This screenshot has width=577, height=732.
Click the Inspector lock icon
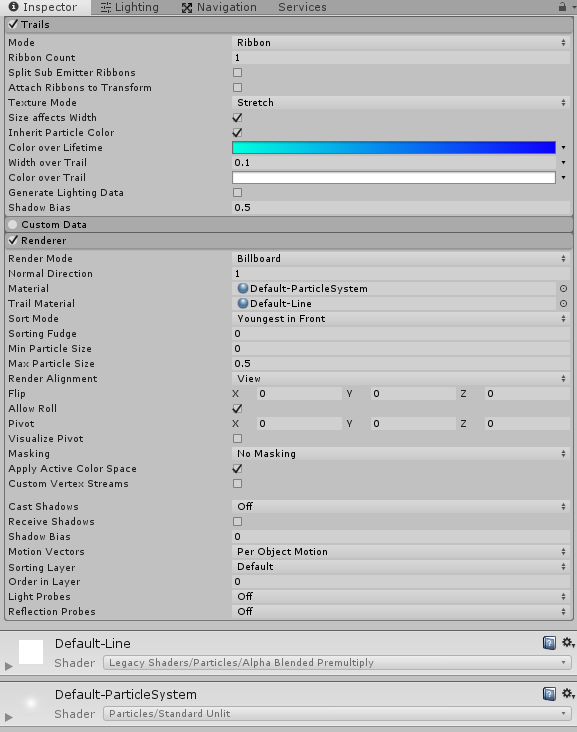point(563,7)
